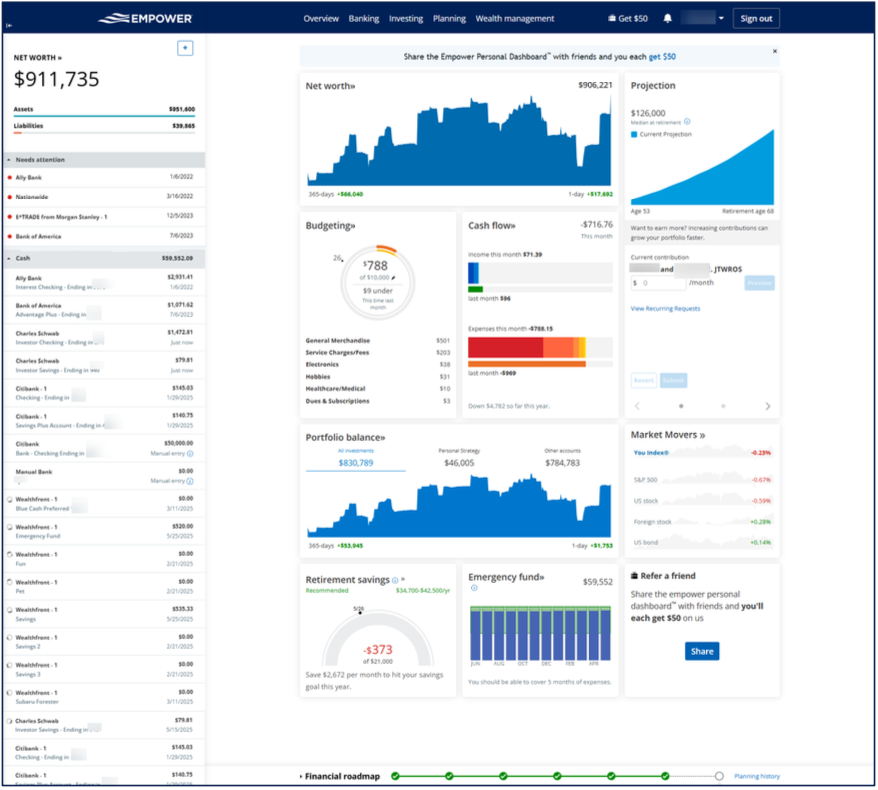The height and width of the screenshot is (790, 878).
Task: Click the Revert button in Projection
Action: click(x=643, y=381)
